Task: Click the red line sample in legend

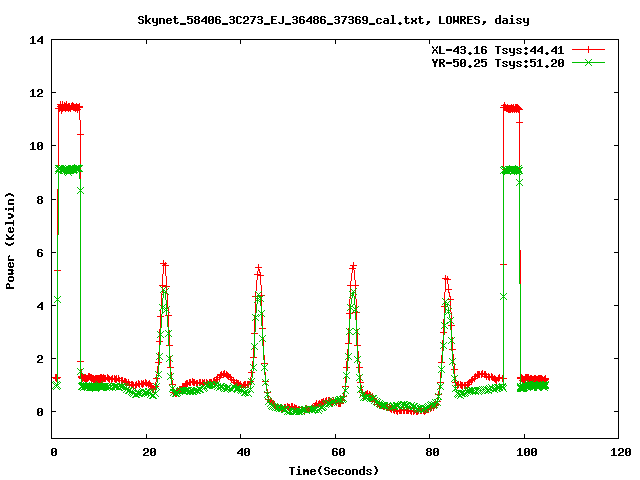Action: tap(588, 50)
